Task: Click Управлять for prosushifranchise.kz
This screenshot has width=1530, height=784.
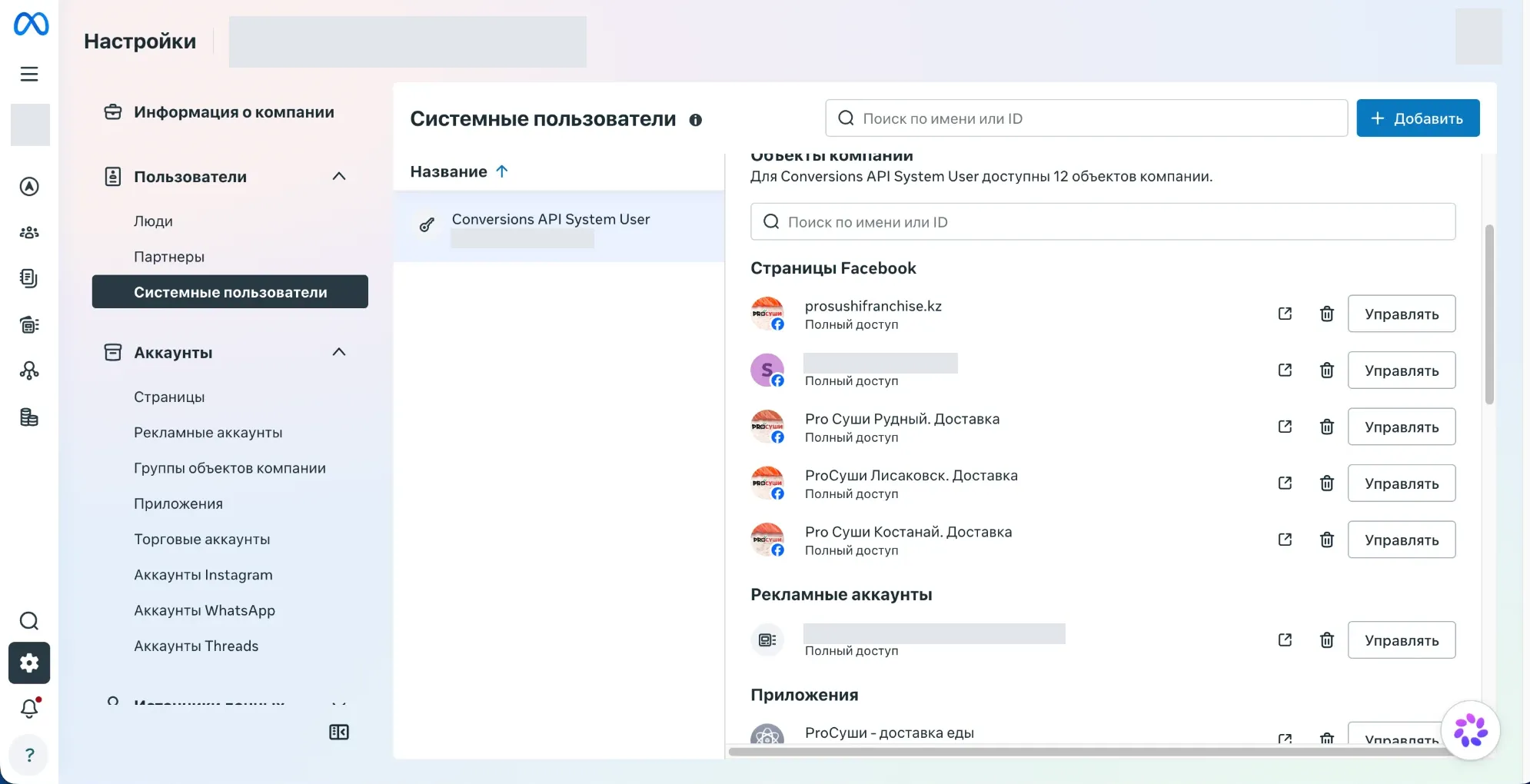Action: [x=1402, y=314]
